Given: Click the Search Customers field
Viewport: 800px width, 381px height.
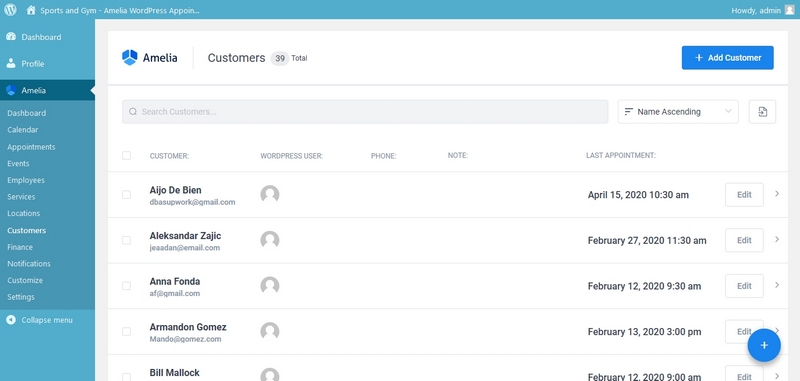Looking at the screenshot, I should 365,112.
